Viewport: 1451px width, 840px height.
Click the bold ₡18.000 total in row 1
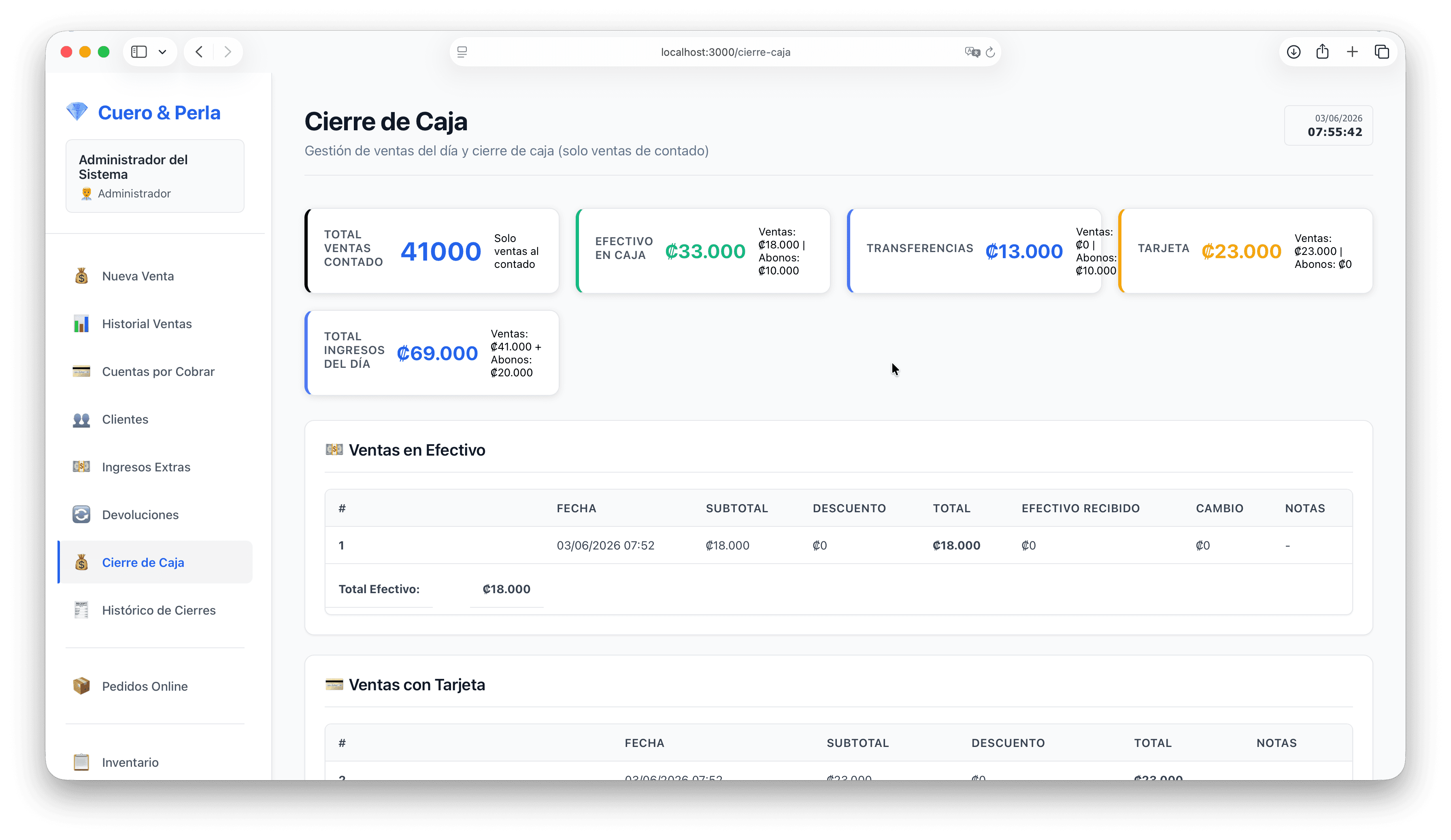click(x=956, y=545)
